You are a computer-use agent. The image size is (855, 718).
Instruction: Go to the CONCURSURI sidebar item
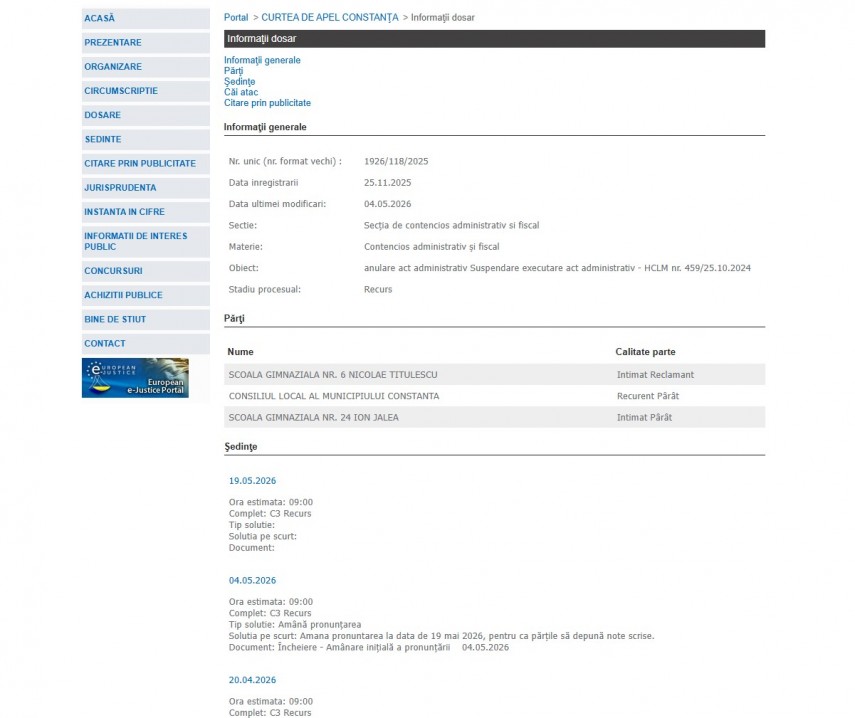(x=146, y=271)
